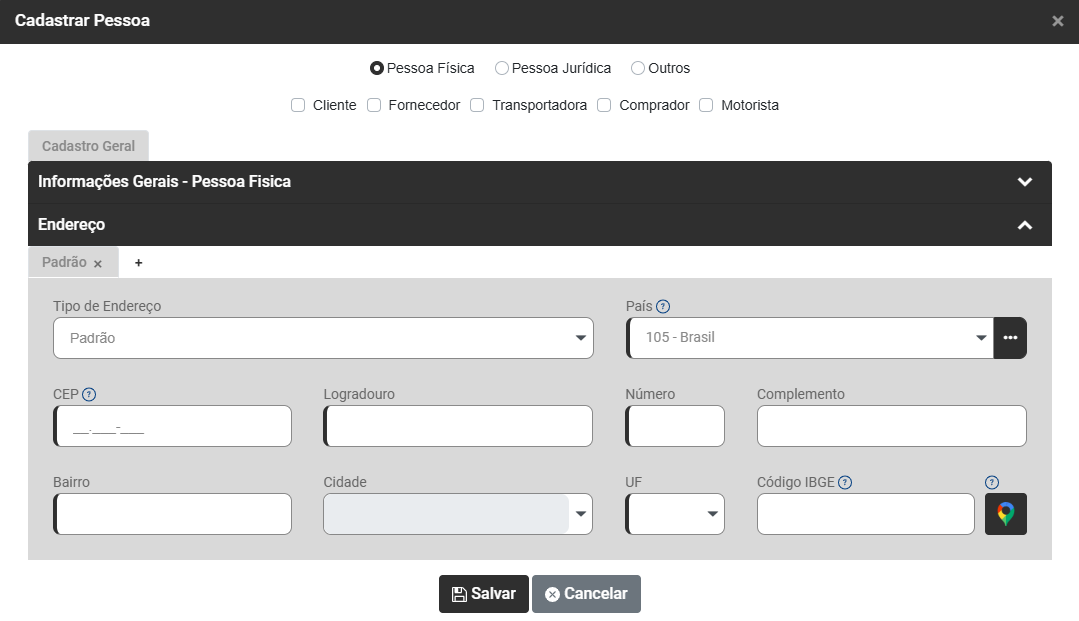Tick the Motorista checkbox
Image resolution: width=1079 pixels, height=621 pixels.
[706, 105]
